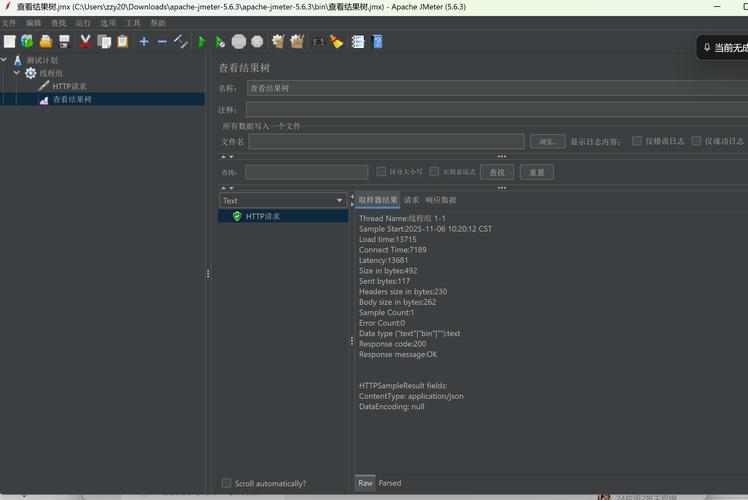Select the HTTP请求 node in the test plan tree
Image resolution: width=748 pixels, height=500 pixels.
pos(69,86)
